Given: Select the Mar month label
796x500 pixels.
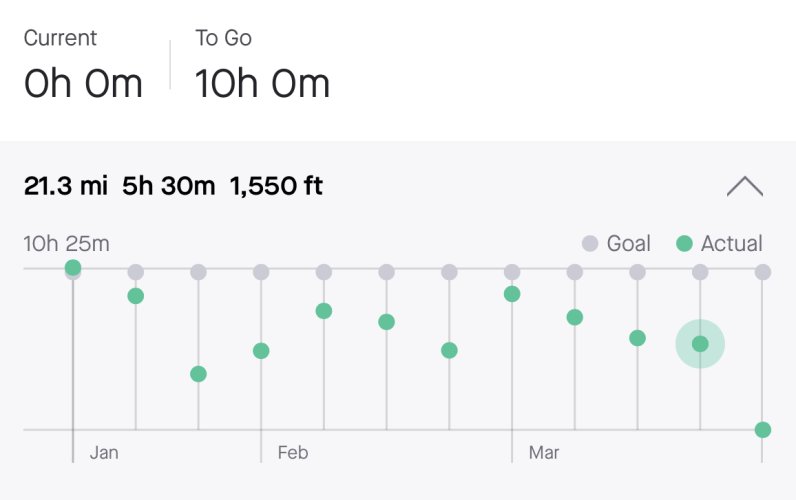Looking at the screenshot, I should [x=544, y=452].
